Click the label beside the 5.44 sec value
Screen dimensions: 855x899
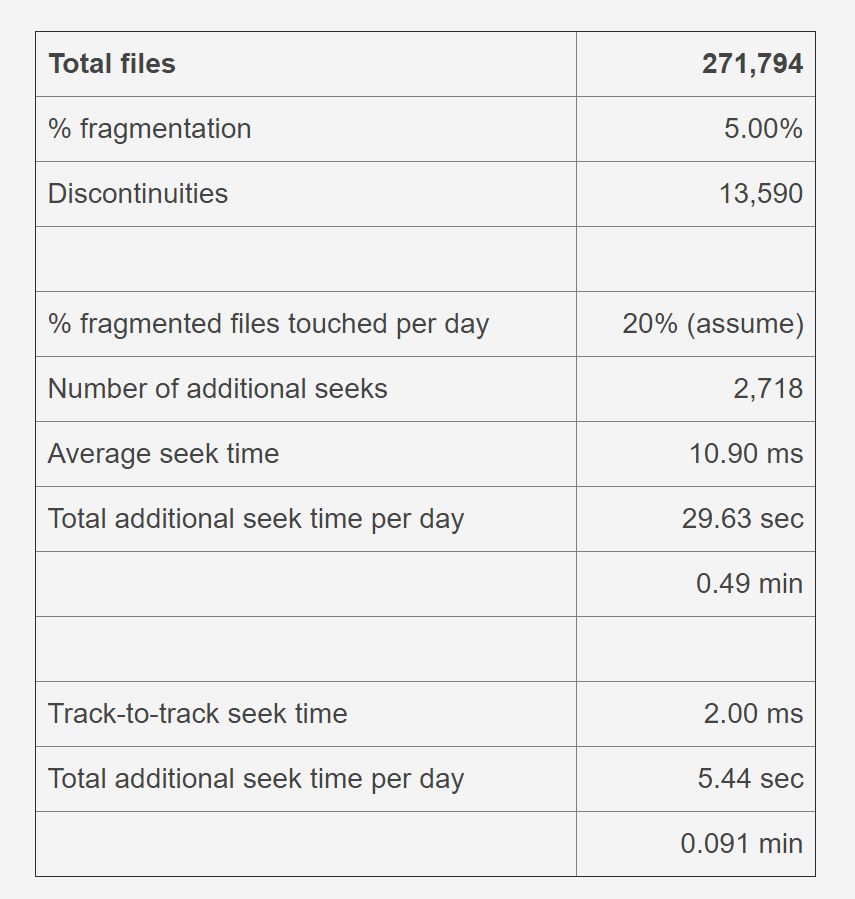(x=256, y=779)
